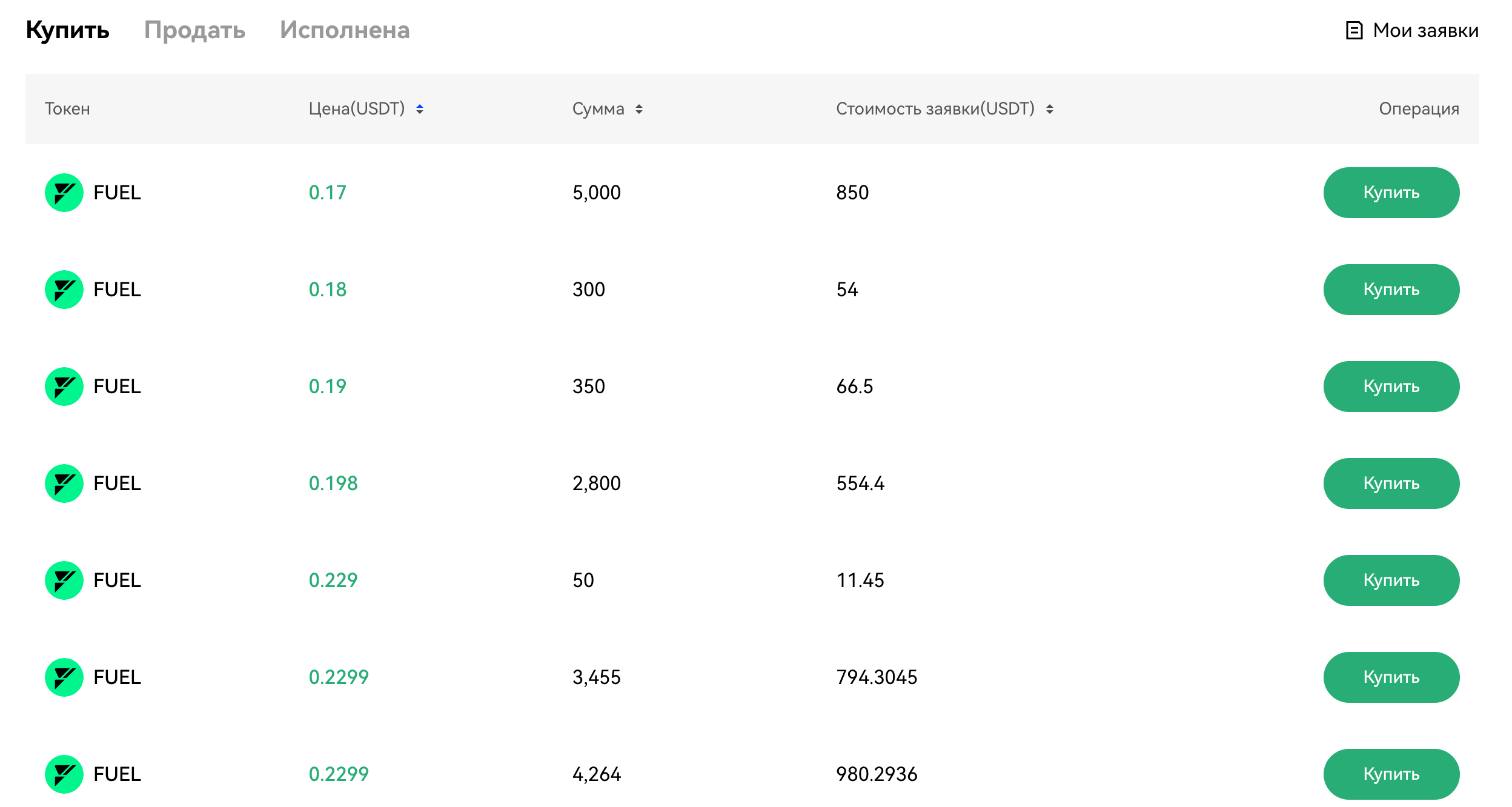Click the order value 554.4
Viewport: 1512px width, 807px height.
tap(860, 483)
